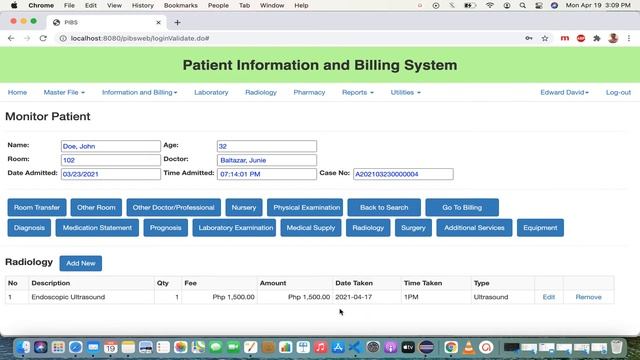Open the Radiology nav item
This screenshot has height=360, width=640.
261,92
